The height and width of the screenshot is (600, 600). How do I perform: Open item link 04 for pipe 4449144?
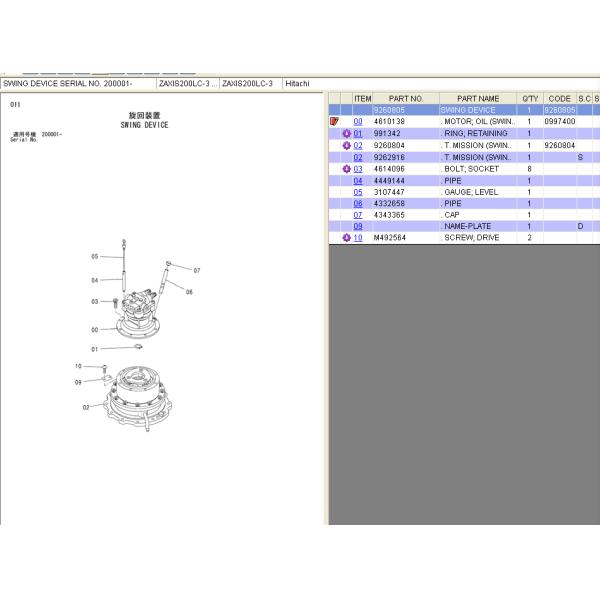[358, 180]
